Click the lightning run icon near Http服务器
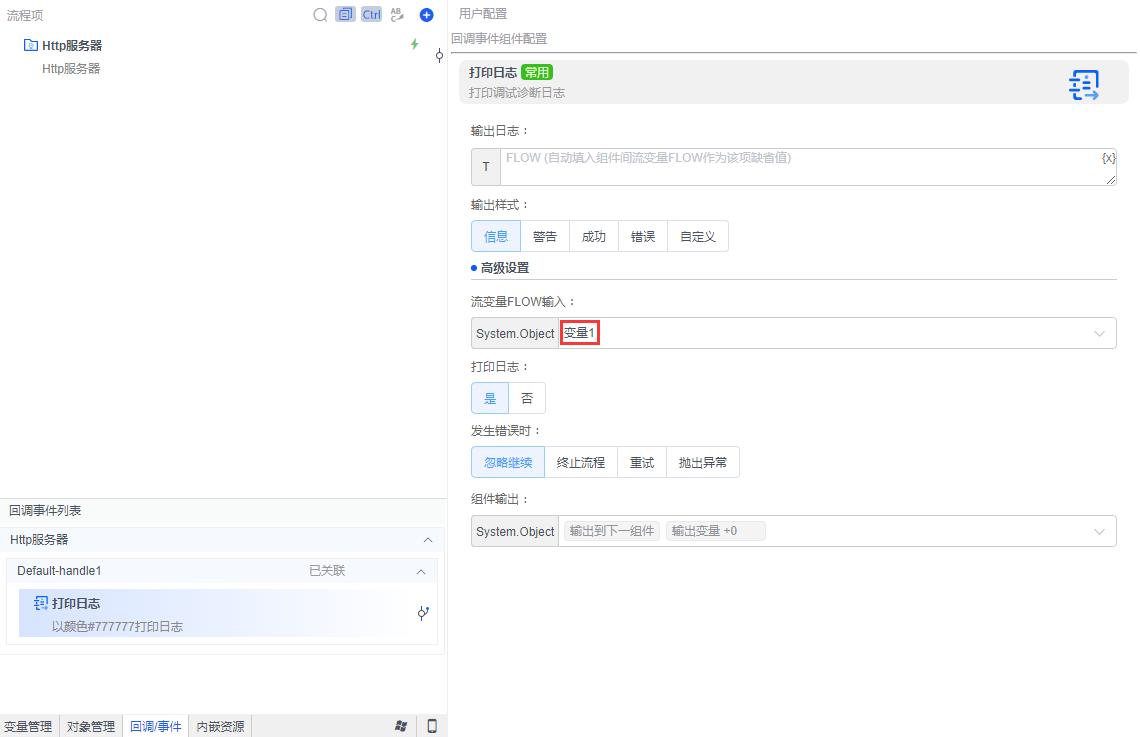Image resolution: width=1140 pixels, height=737 pixels. [x=415, y=44]
